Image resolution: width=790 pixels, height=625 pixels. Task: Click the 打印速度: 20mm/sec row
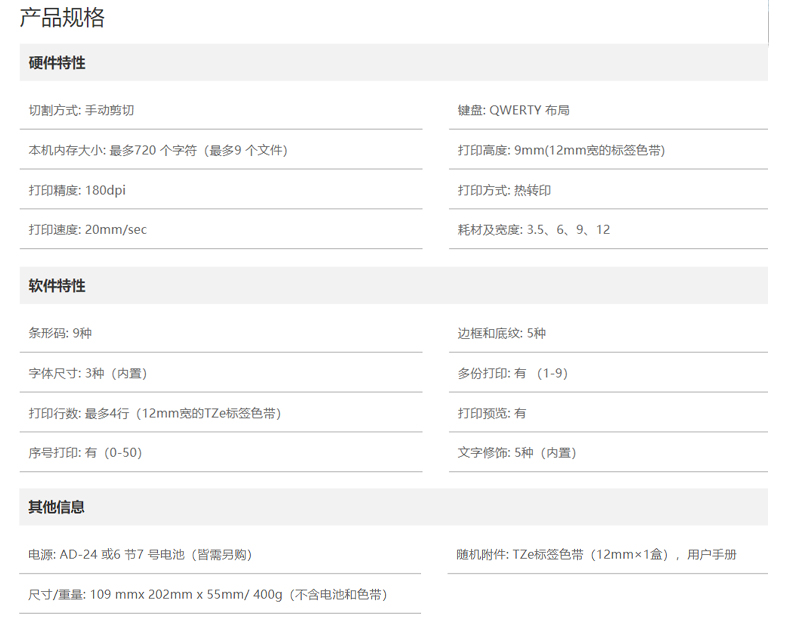click(88, 230)
